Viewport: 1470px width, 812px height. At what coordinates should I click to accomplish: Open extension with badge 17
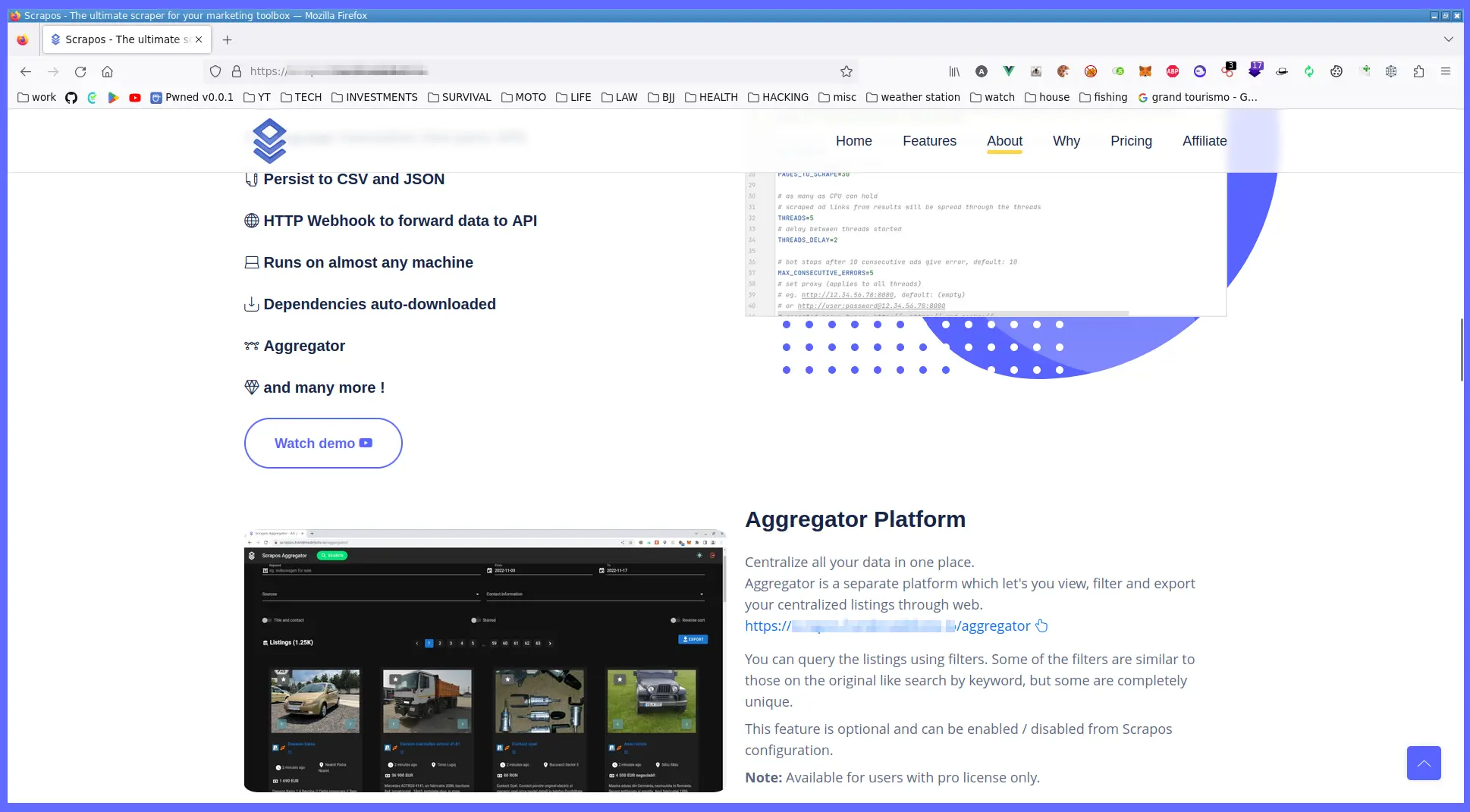click(x=1255, y=70)
